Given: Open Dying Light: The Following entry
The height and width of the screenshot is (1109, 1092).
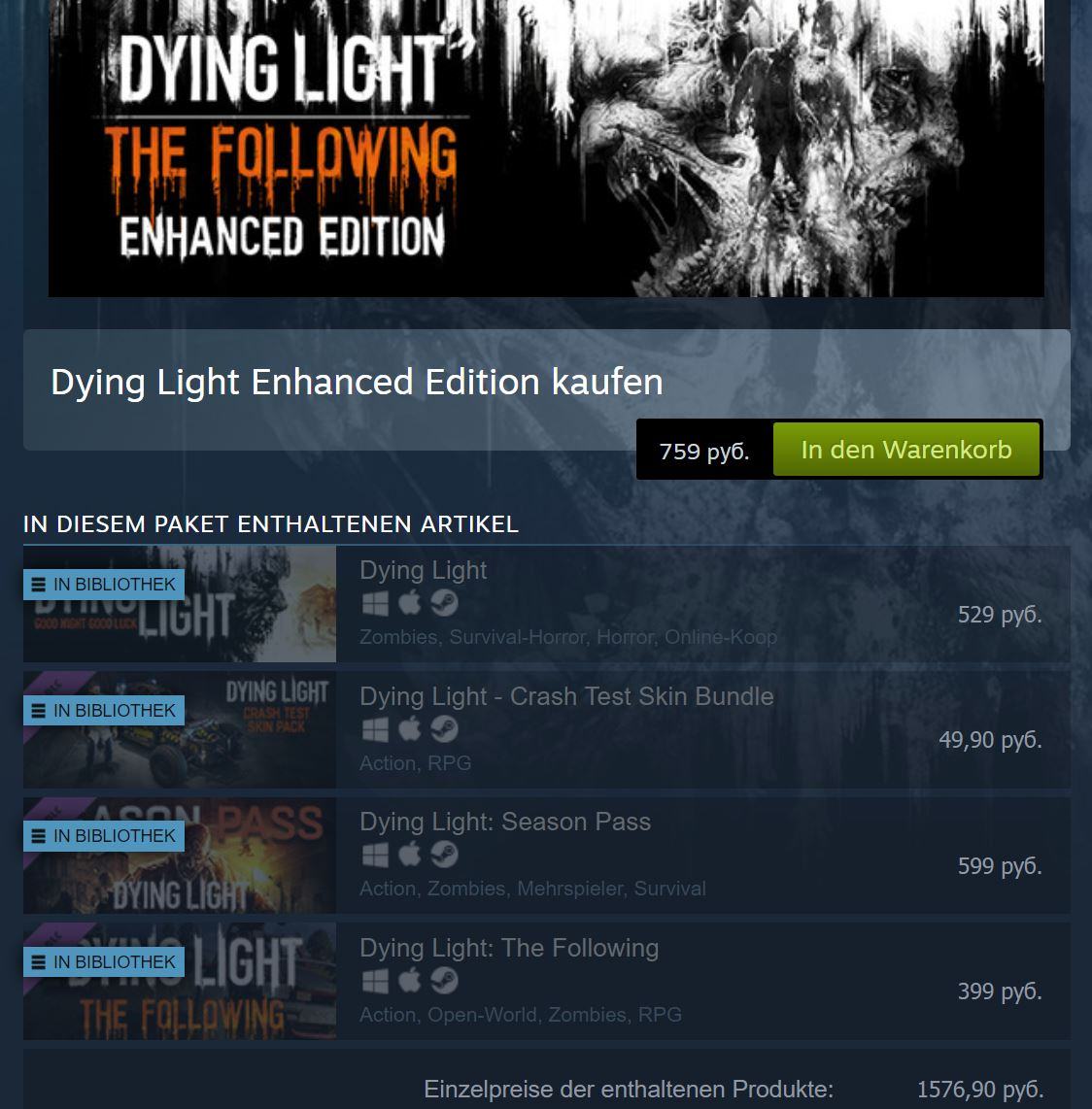Looking at the screenshot, I should (509, 948).
